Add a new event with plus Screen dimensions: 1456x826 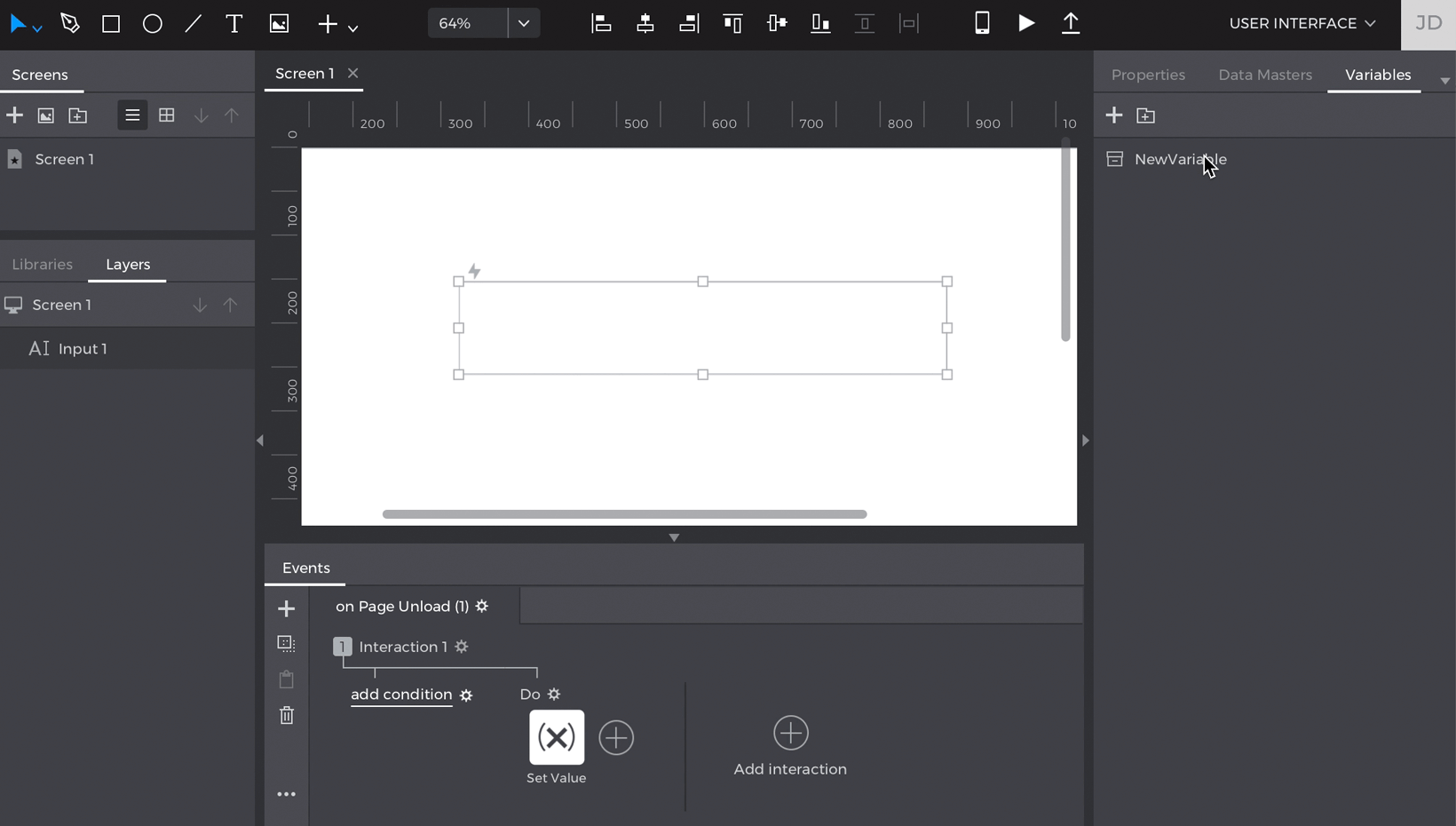(x=286, y=608)
